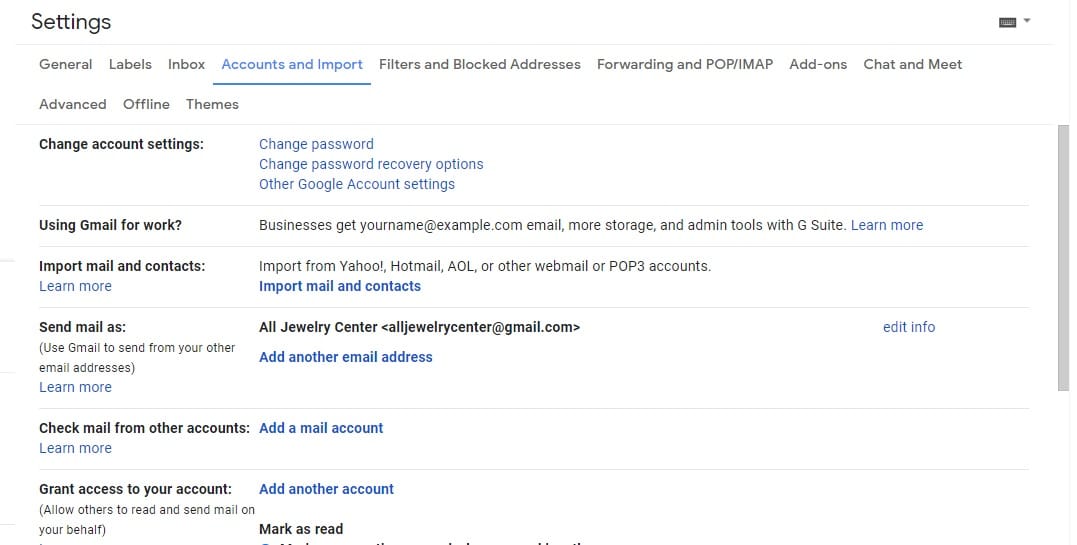
Task: Click Add another email address
Action: (345, 357)
